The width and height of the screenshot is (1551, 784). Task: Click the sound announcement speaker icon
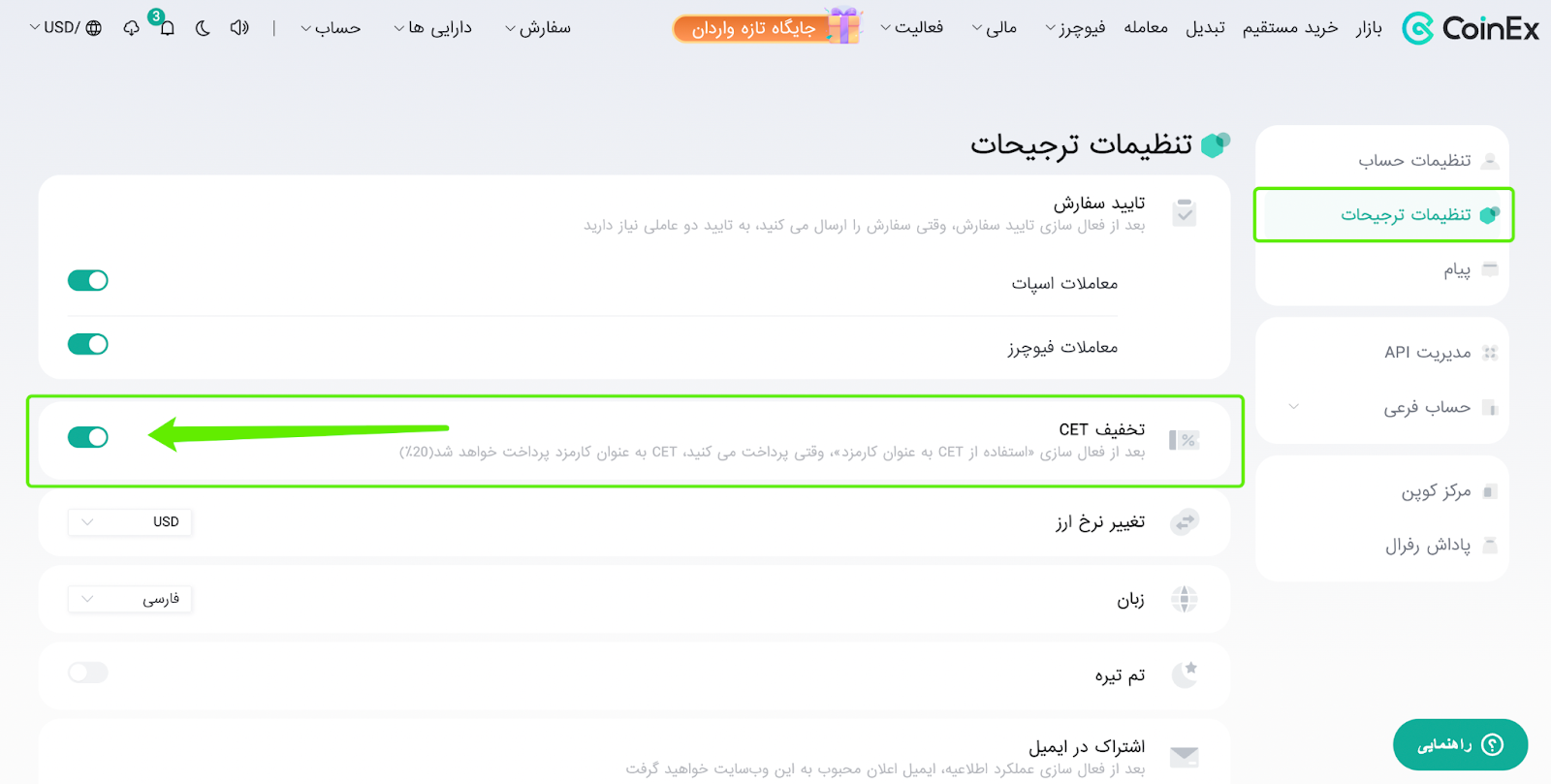click(x=238, y=28)
